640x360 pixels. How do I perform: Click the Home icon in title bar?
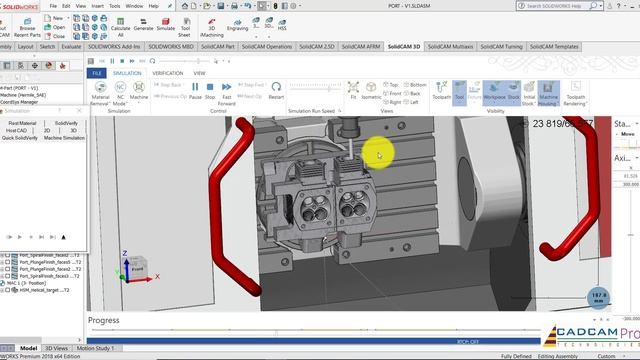coord(185,6)
